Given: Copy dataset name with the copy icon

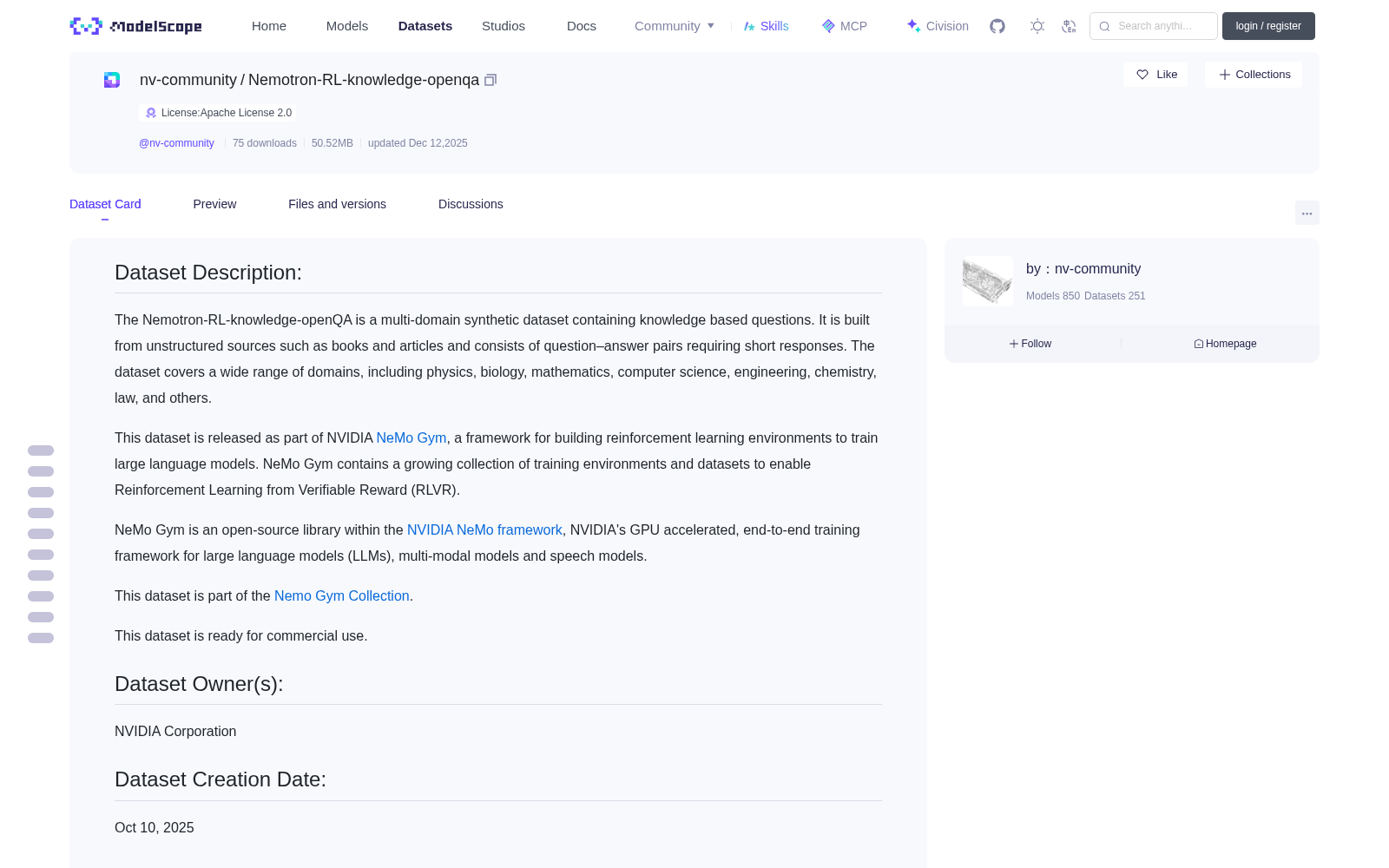Looking at the screenshot, I should click(490, 80).
